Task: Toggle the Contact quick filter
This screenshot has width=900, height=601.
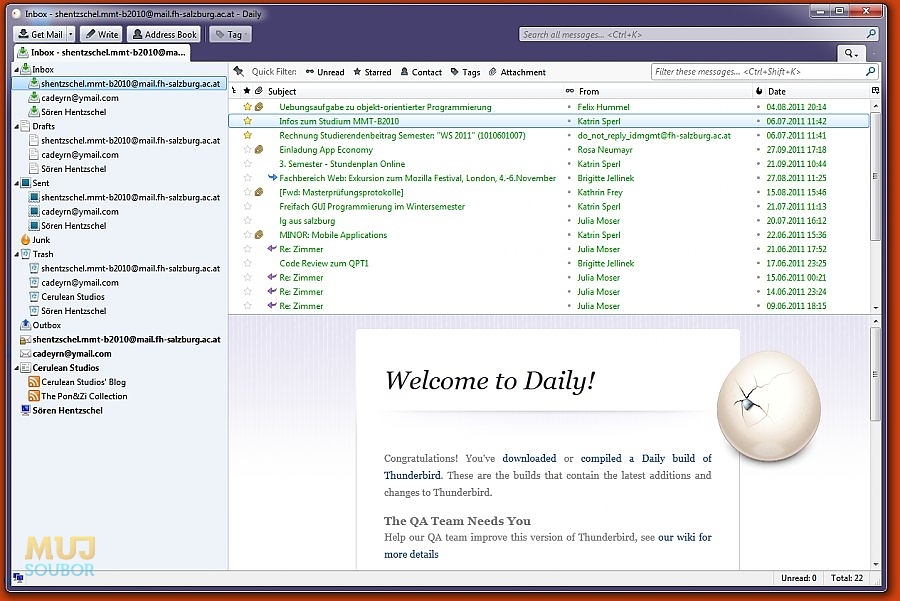Action: tap(421, 72)
